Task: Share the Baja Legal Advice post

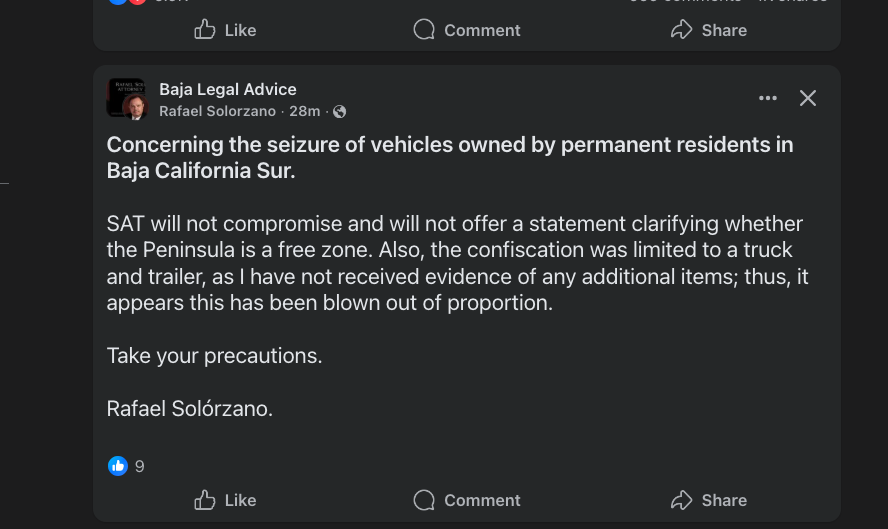Action: coord(709,500)
